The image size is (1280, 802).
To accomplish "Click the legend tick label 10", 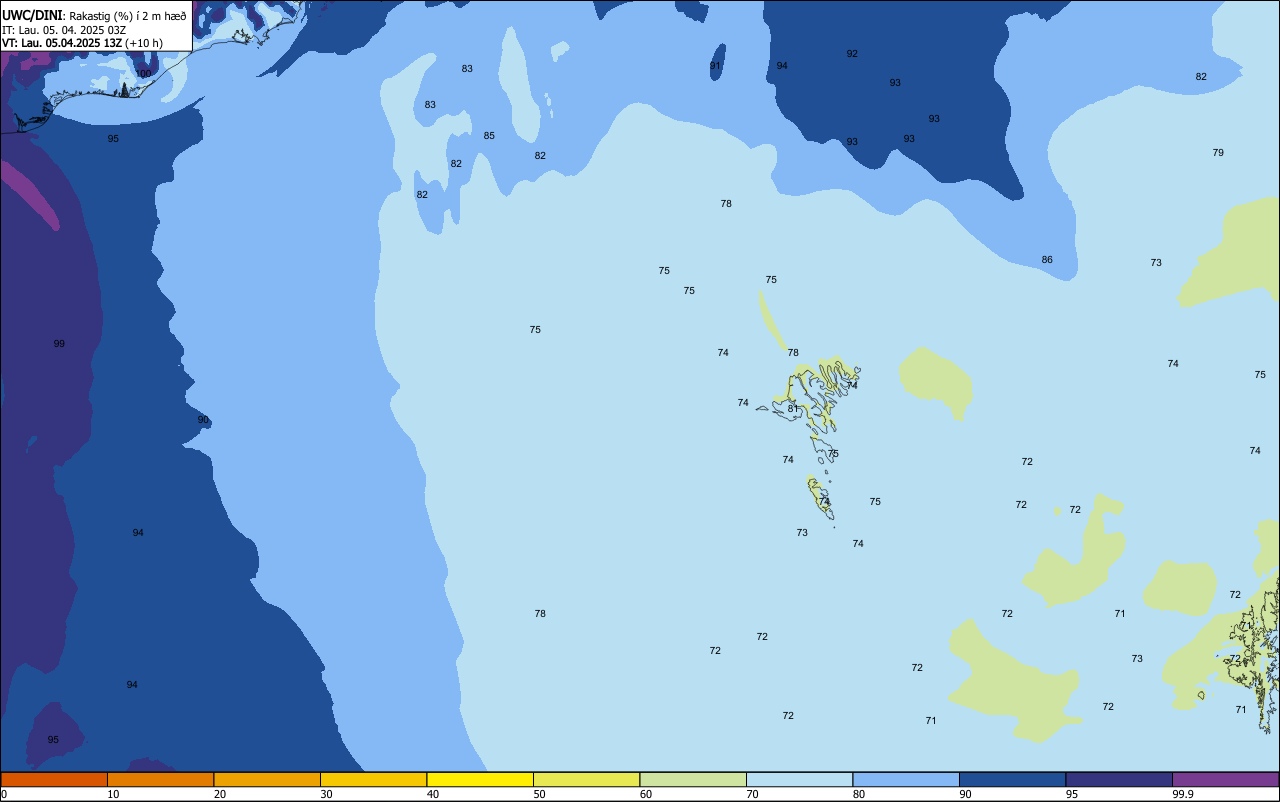I will [113, 794].
